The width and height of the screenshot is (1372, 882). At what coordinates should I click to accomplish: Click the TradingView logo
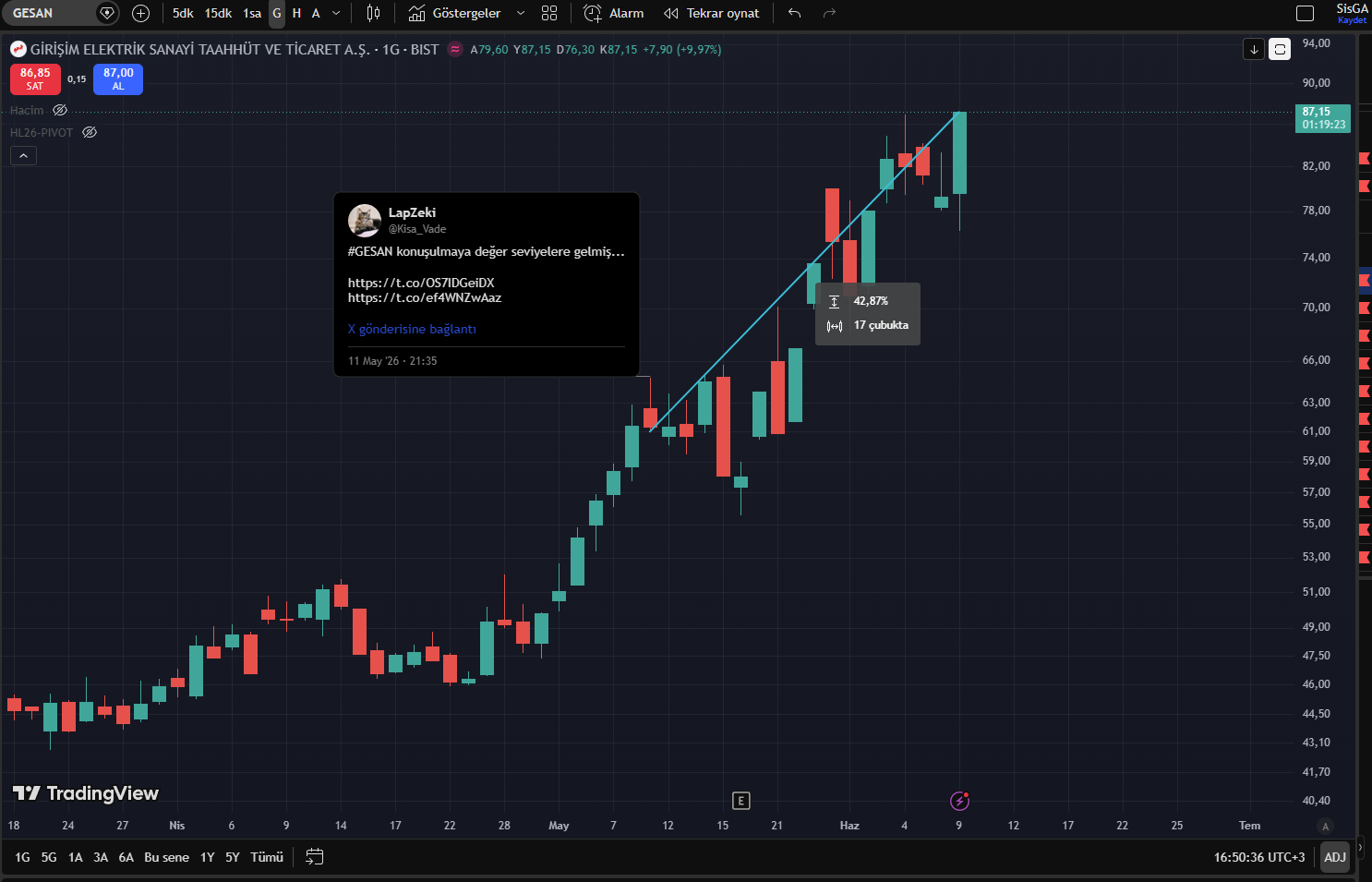[x=86, y=793]
